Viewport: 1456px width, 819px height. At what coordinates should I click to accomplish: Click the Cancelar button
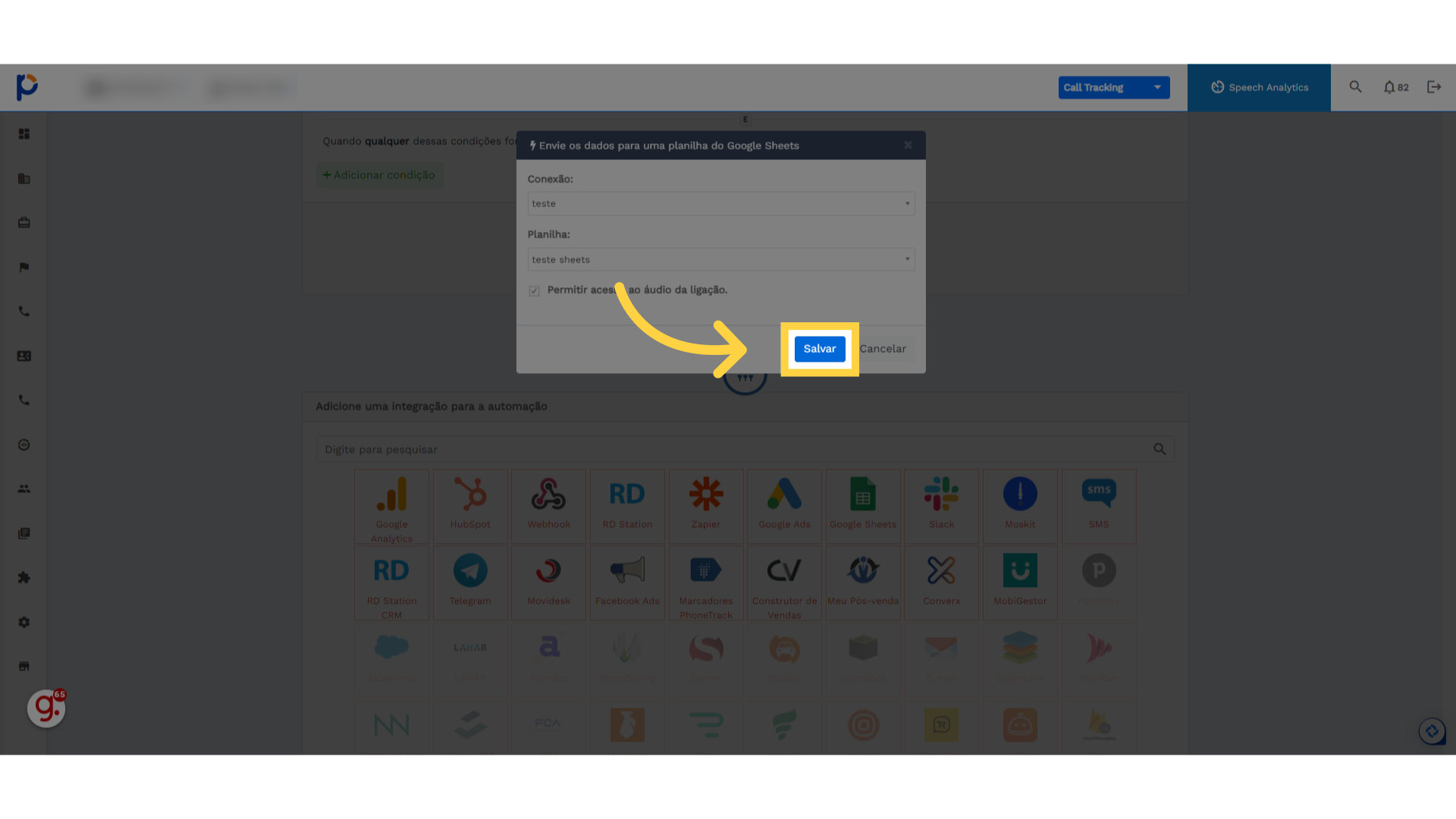tap(883, 349)
